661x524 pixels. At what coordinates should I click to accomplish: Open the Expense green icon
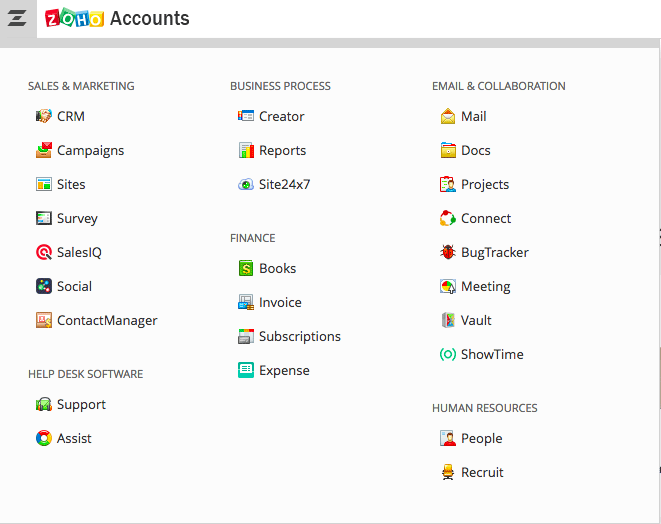click(246, 370)
